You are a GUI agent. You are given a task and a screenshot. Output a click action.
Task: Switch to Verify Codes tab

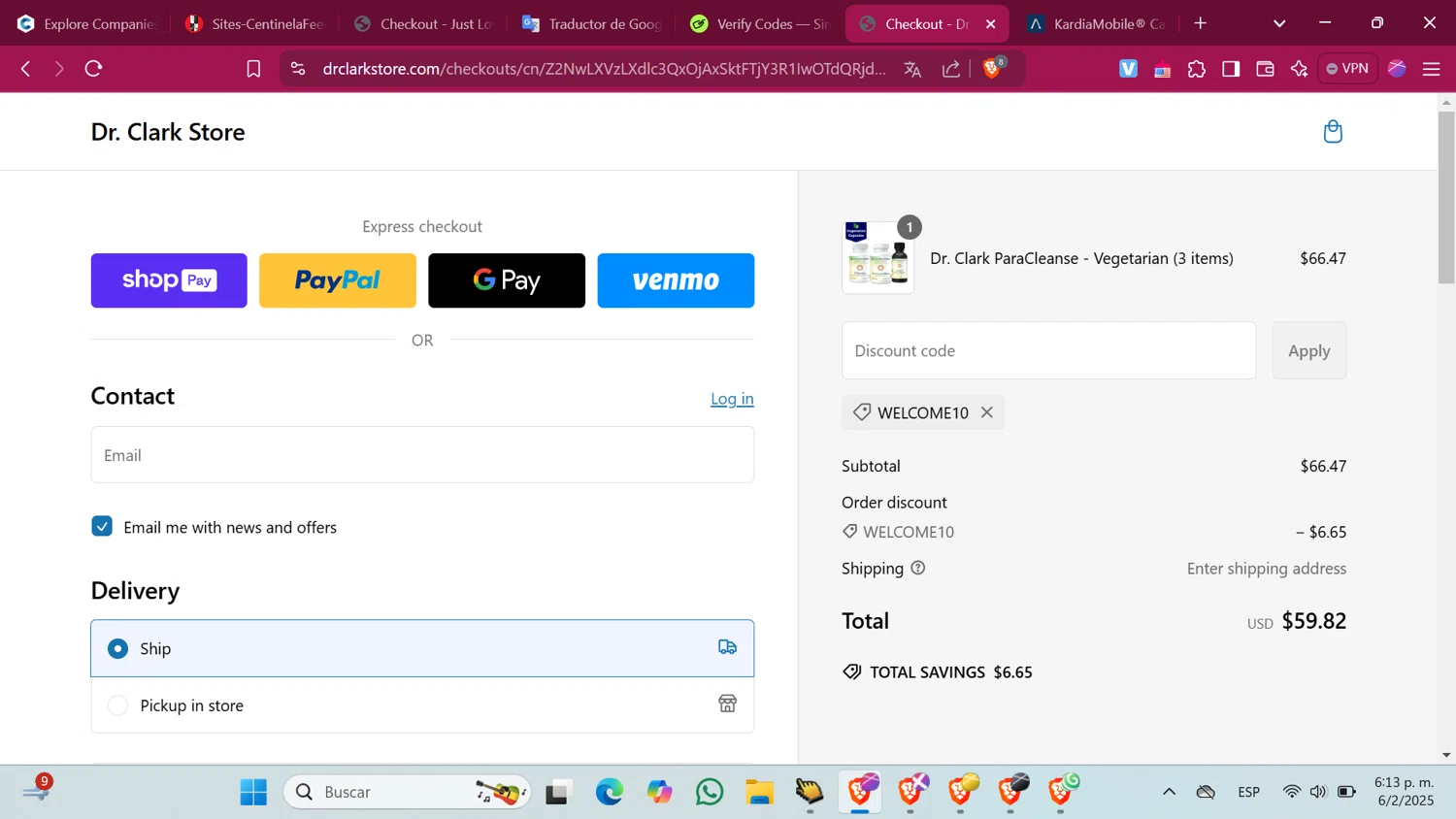point(760,23)
